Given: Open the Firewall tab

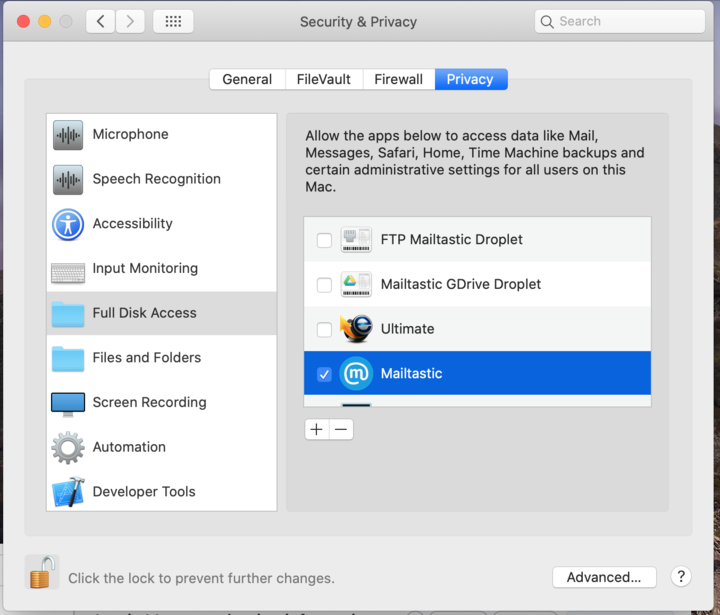Looking at the screenshot, I should pos(399,79).
